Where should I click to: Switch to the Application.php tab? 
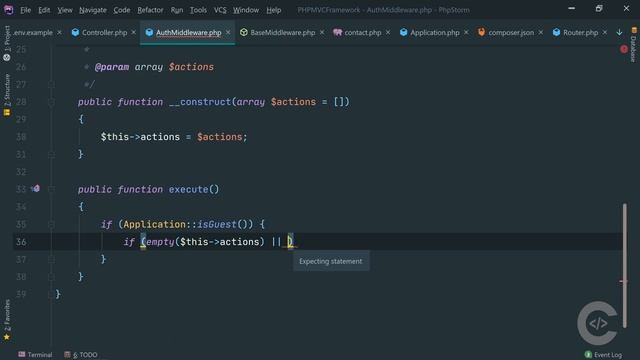[435, 33]
